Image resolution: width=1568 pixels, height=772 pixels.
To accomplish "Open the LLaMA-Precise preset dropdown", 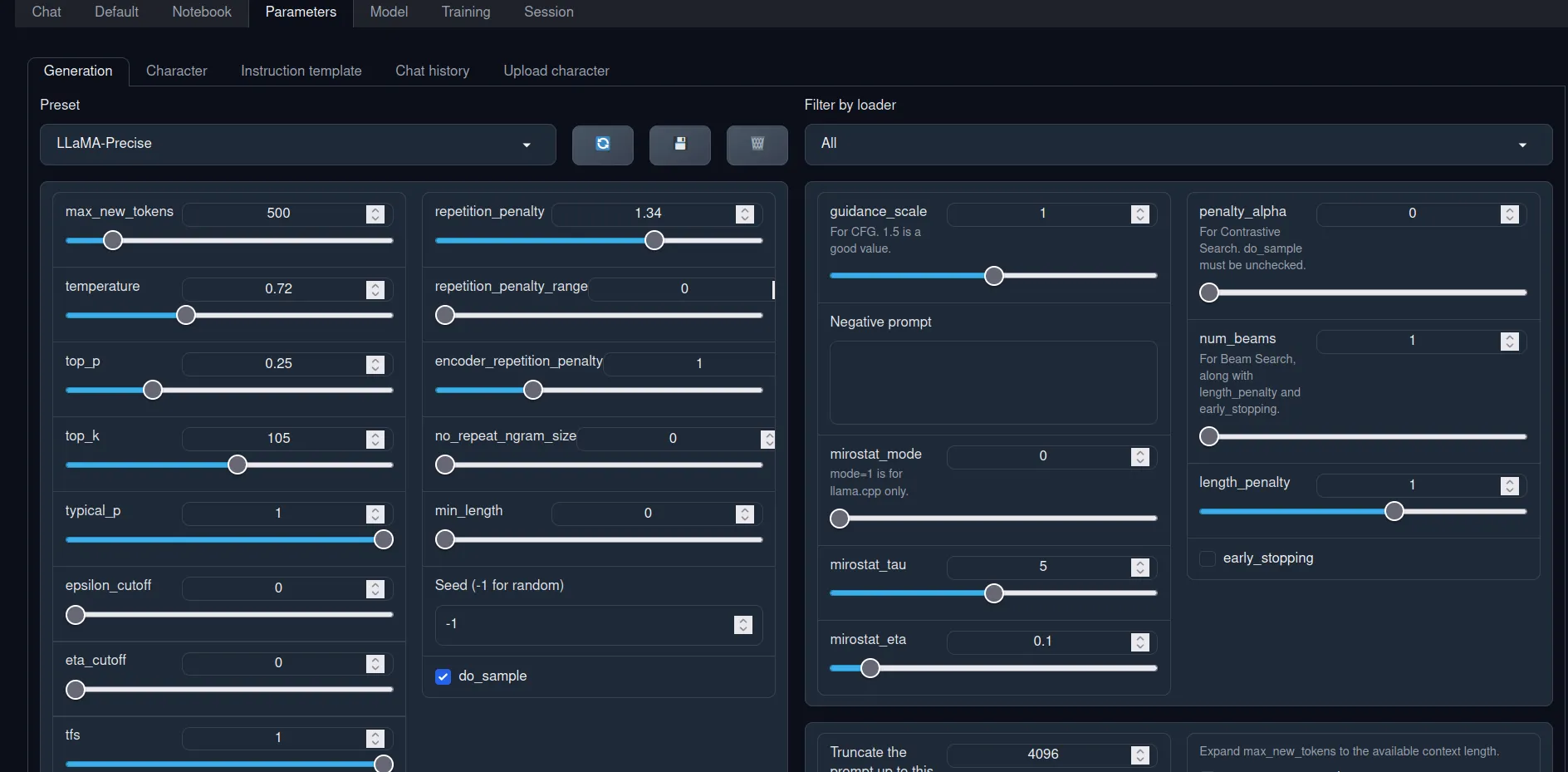I will (x=297, y=145).
